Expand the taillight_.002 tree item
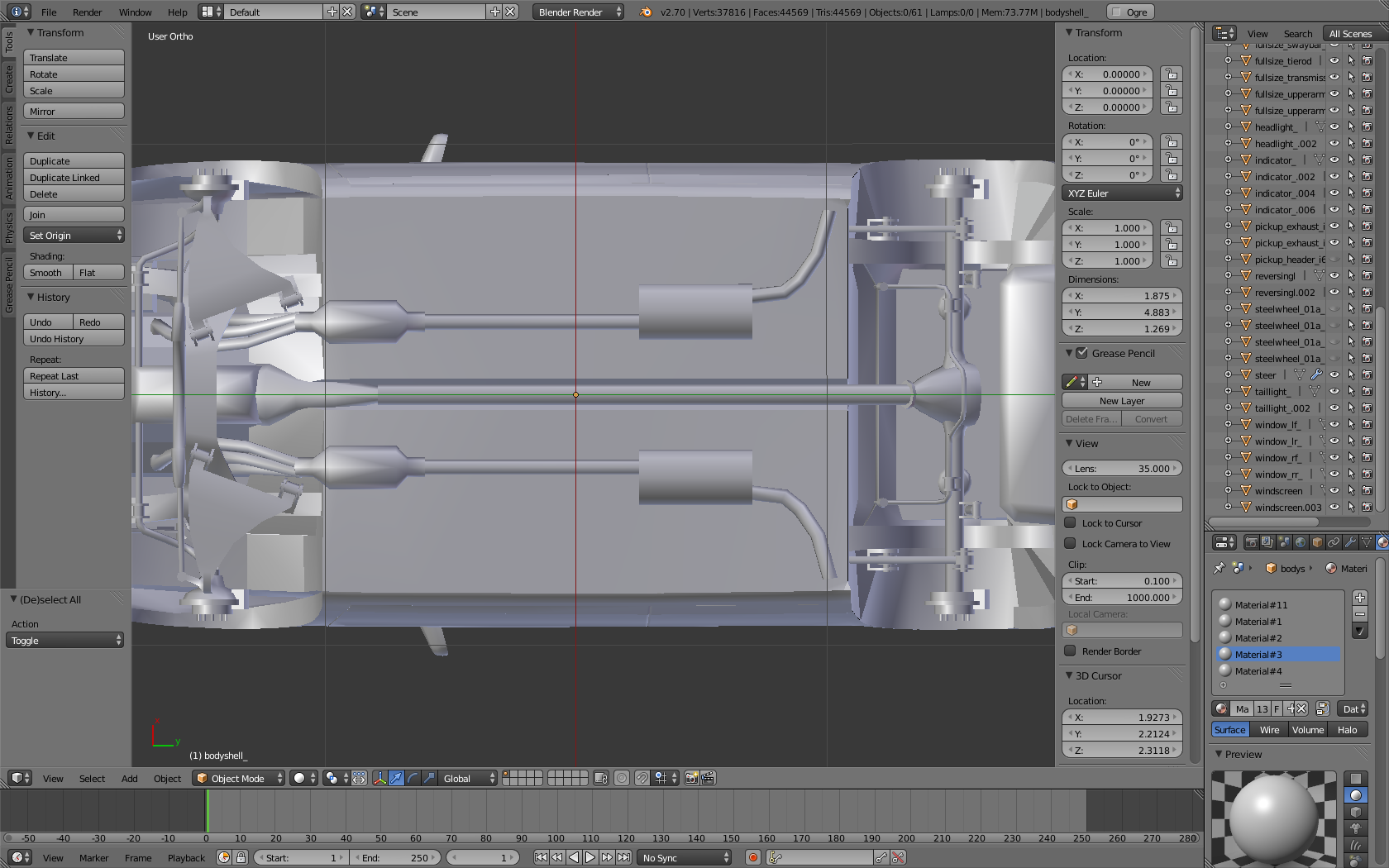The image size is (1389, 868). [1229, 408]
